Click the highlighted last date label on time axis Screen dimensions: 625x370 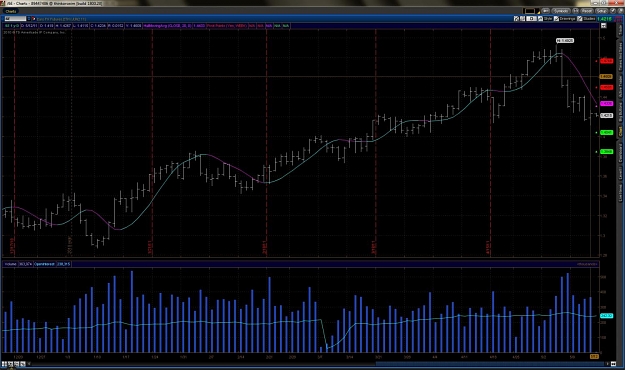(594, 356)
